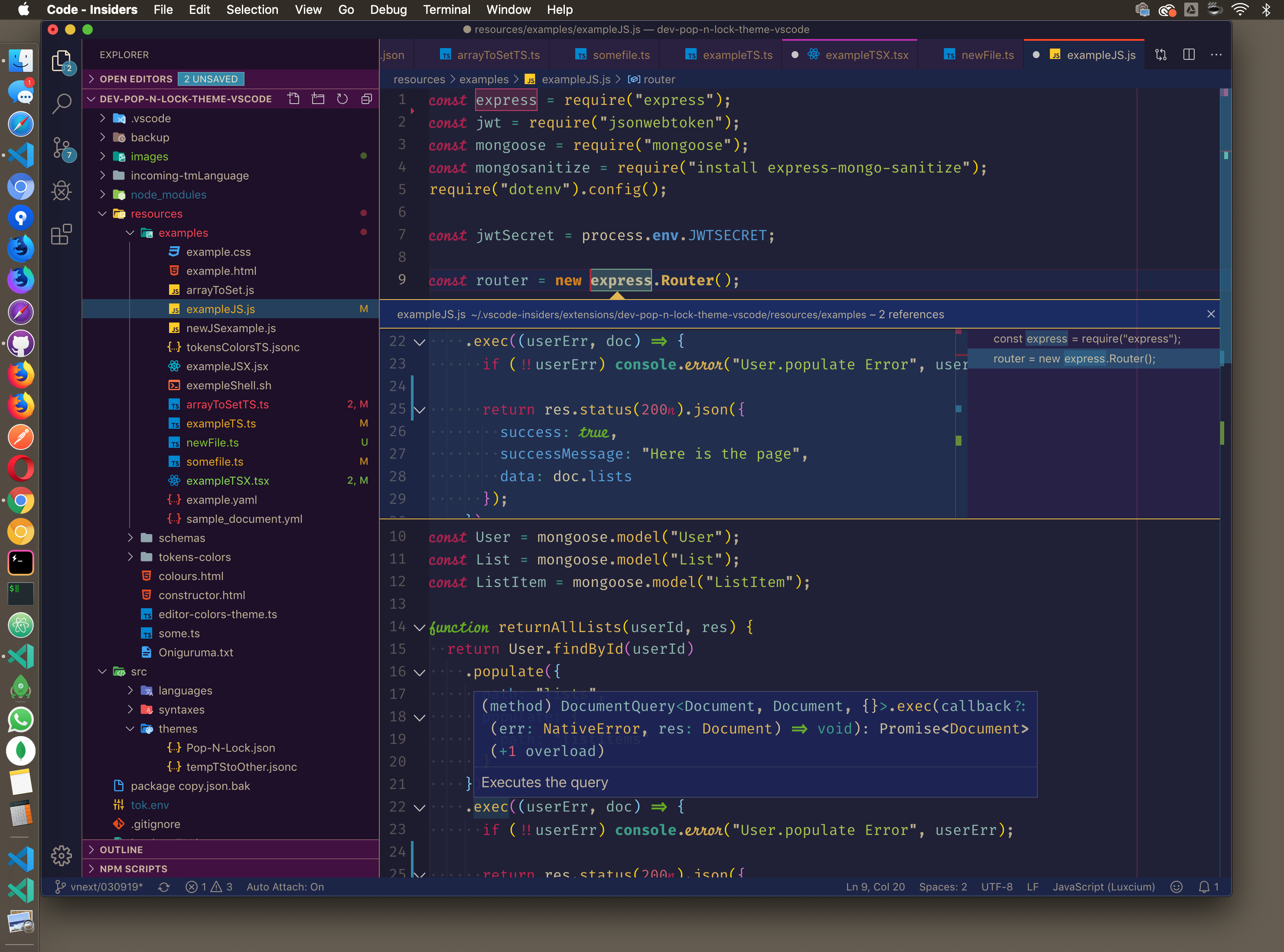Open the Debug view icon

click(x=62, y=191)
